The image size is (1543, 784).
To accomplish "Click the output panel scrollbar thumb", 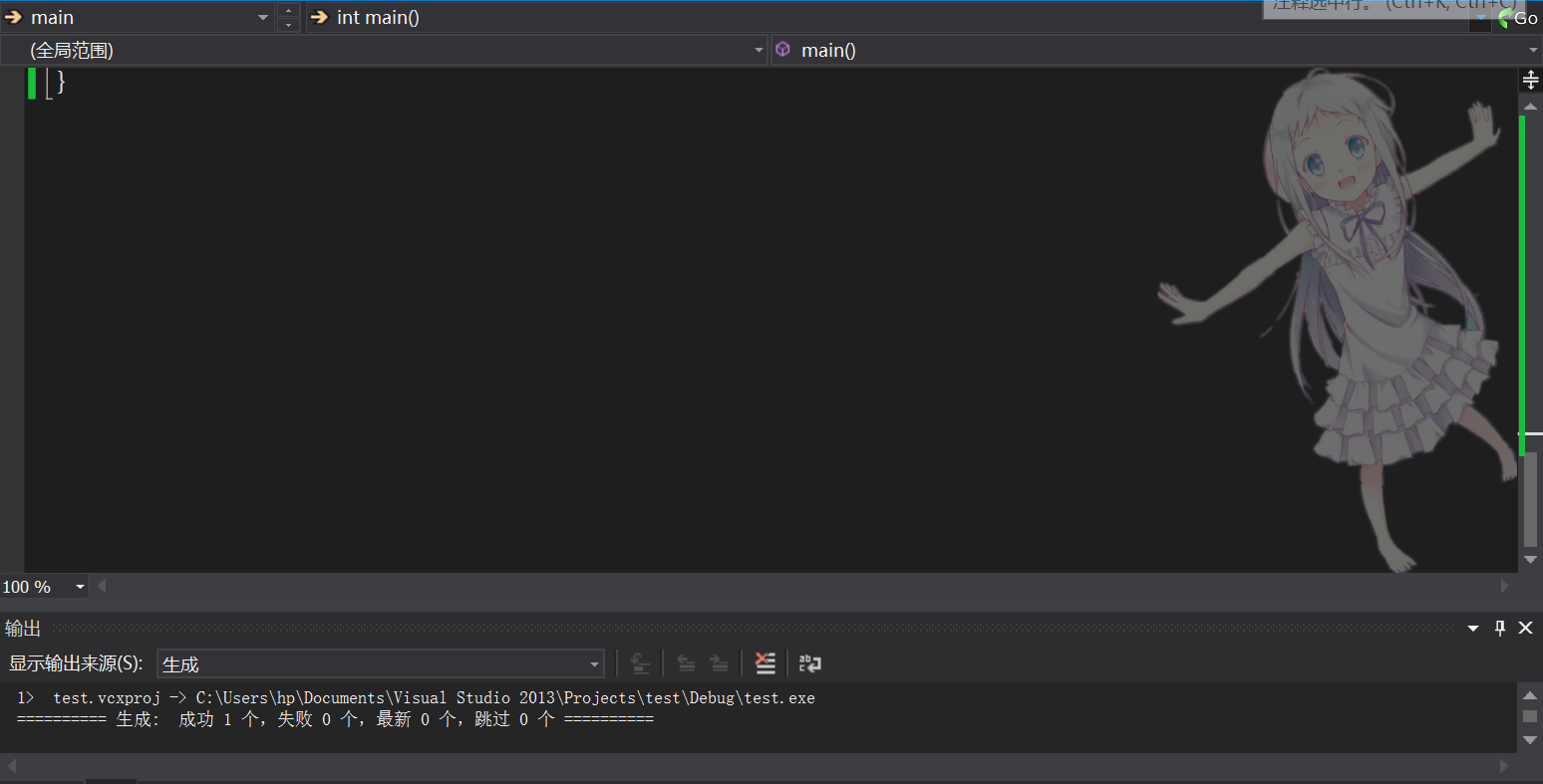I will coord(1530,716).
